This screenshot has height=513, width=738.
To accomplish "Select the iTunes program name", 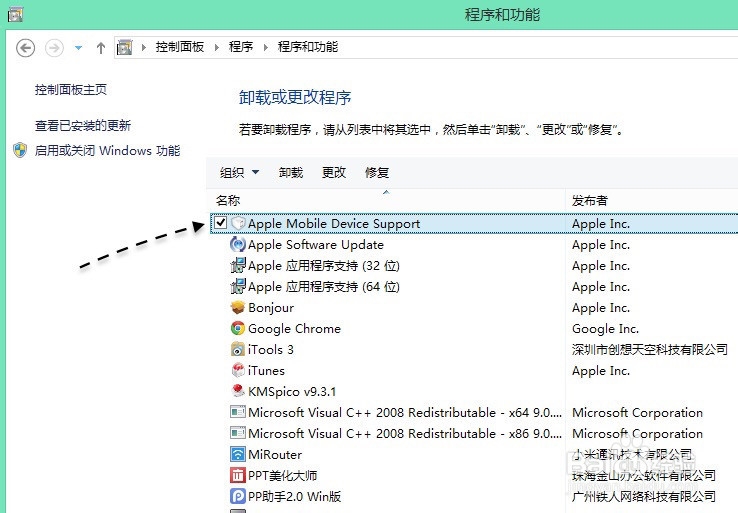I will 266,371.
